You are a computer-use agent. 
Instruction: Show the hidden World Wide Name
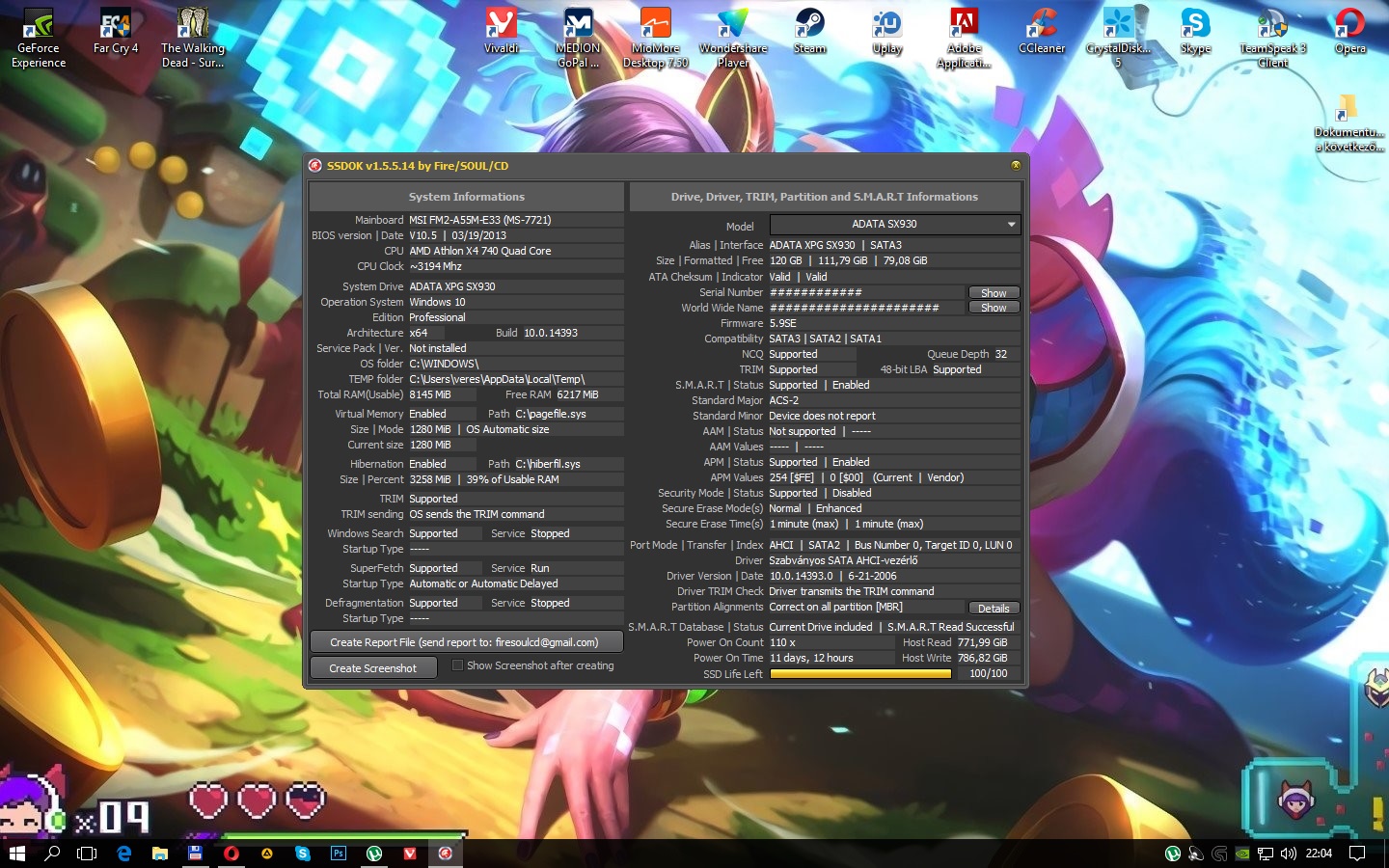pyautogui.click(x=994, y=308)
